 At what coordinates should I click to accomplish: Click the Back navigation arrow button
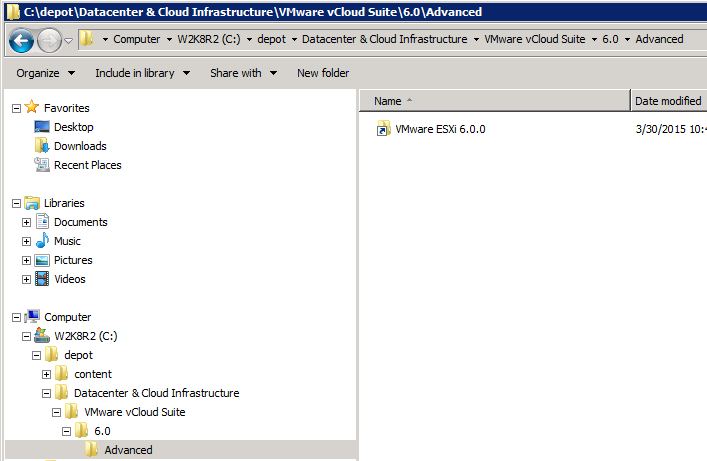(21, 40)
